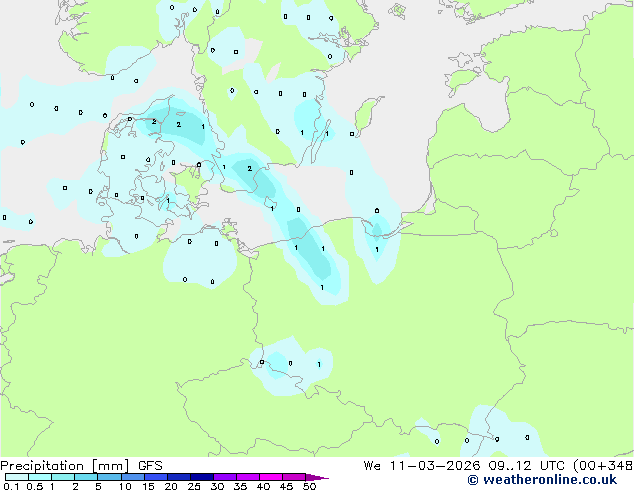Click the 40–45 mm magenta legend swatch
This screenshot has width=634, height=490.
271,477
